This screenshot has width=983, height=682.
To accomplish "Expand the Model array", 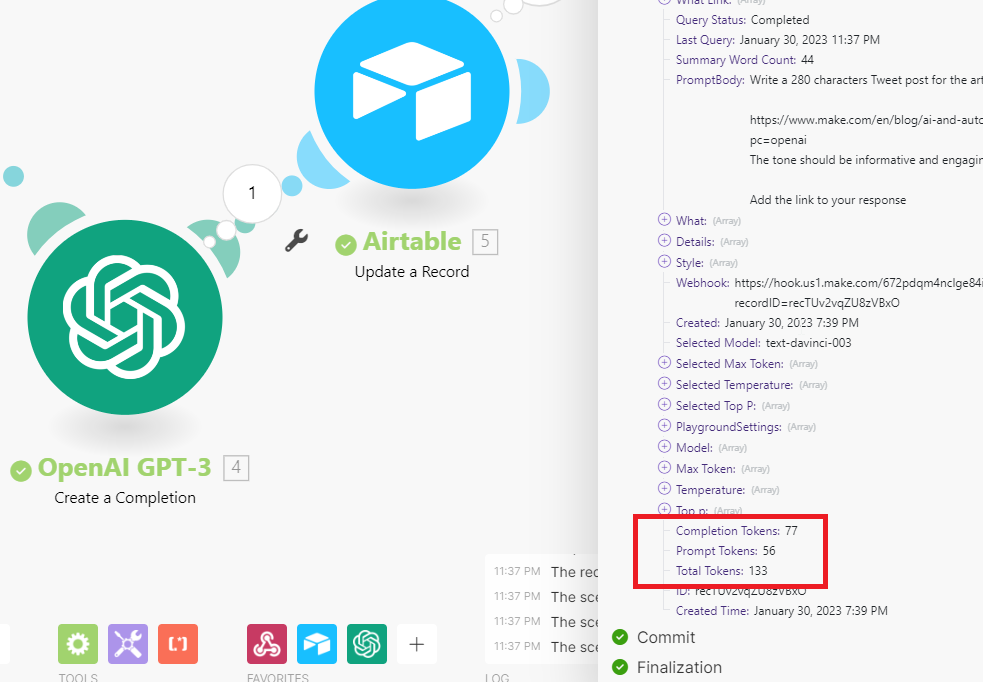I will pyautogui.click(x=665, y=446).
